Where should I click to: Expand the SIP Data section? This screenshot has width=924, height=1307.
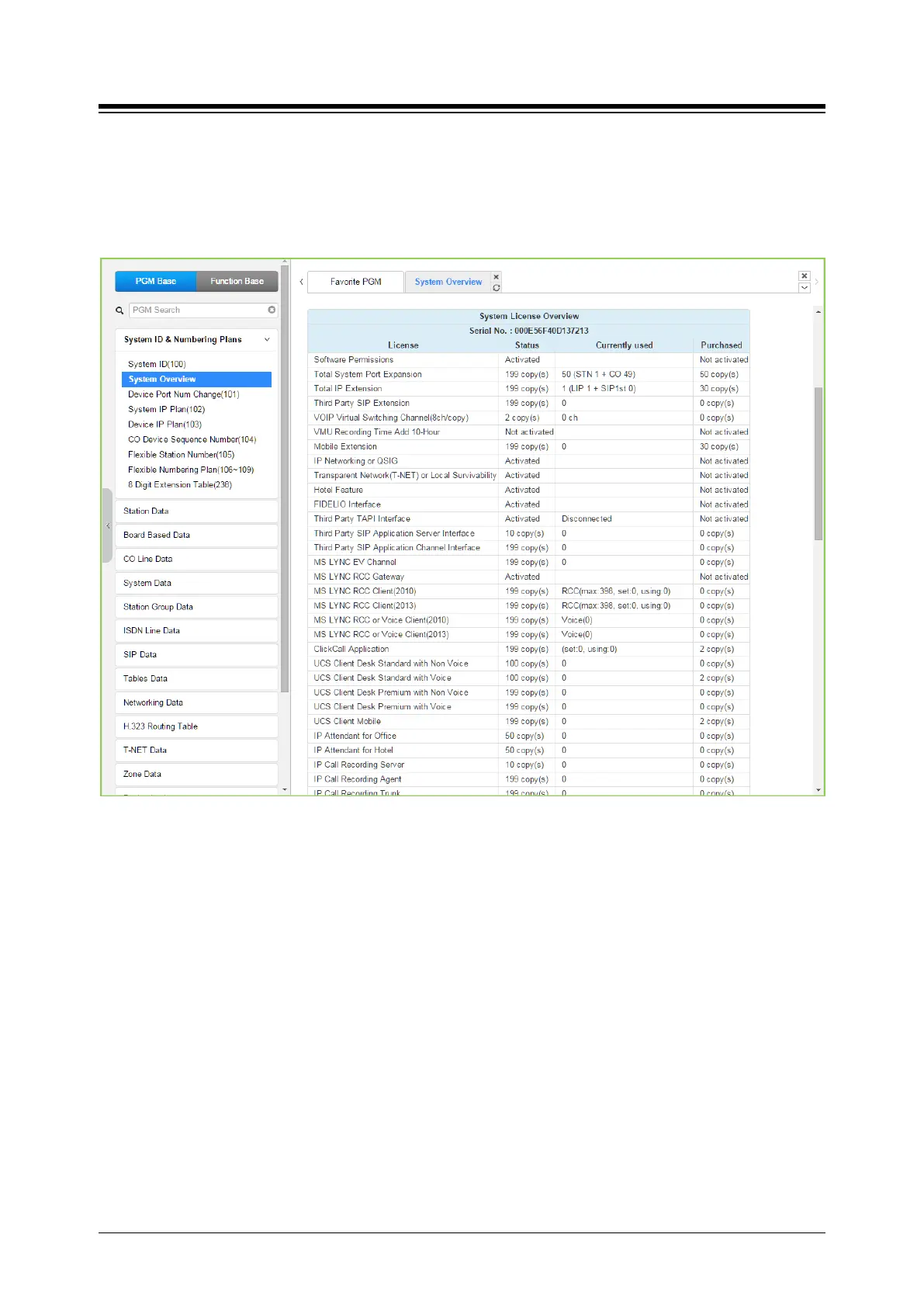196,655
